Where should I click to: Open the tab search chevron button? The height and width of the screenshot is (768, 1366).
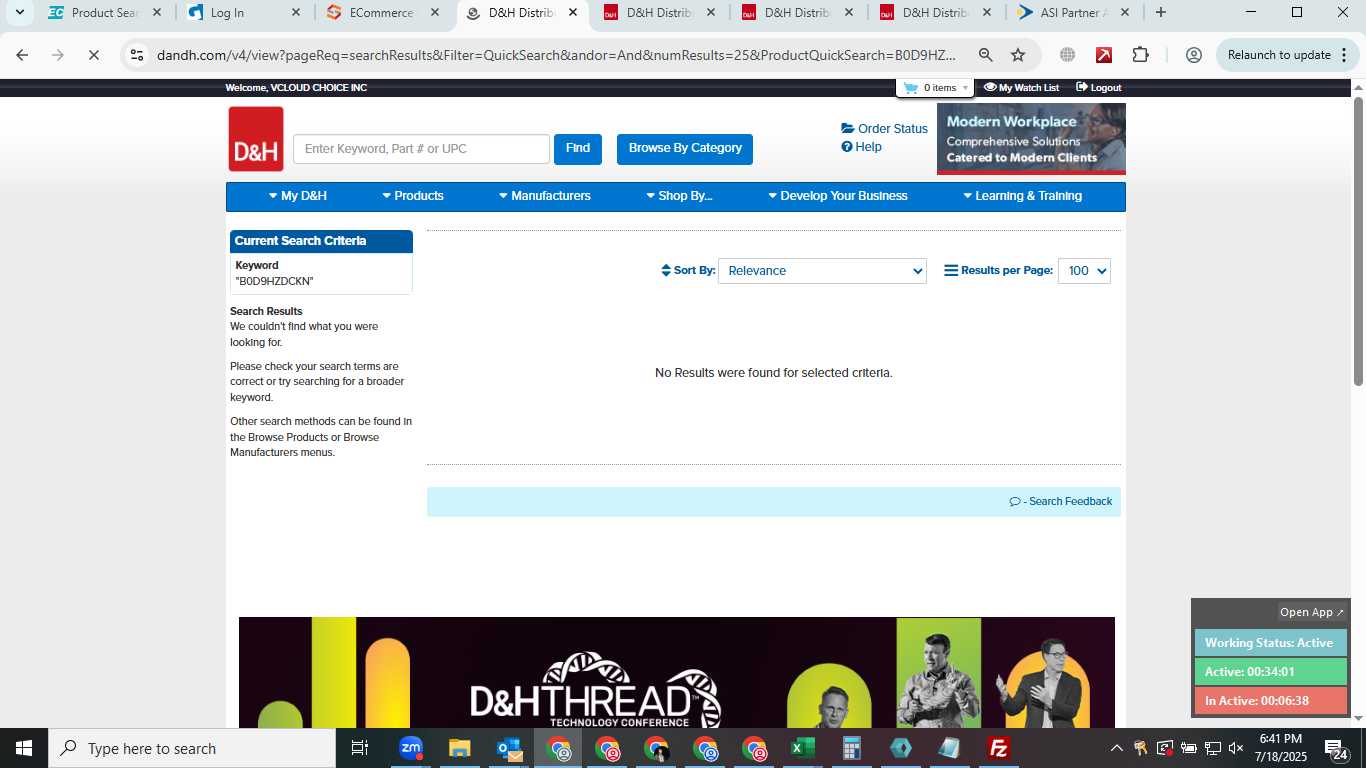click(x=19, y=13)
